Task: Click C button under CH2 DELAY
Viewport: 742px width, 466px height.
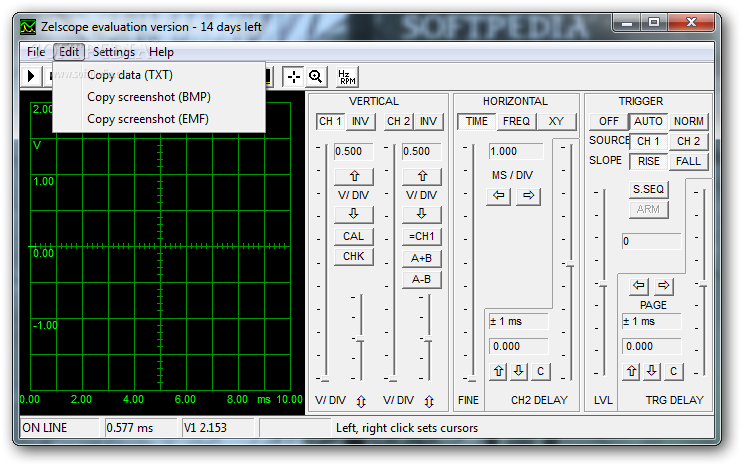Action: coord(540,371)
